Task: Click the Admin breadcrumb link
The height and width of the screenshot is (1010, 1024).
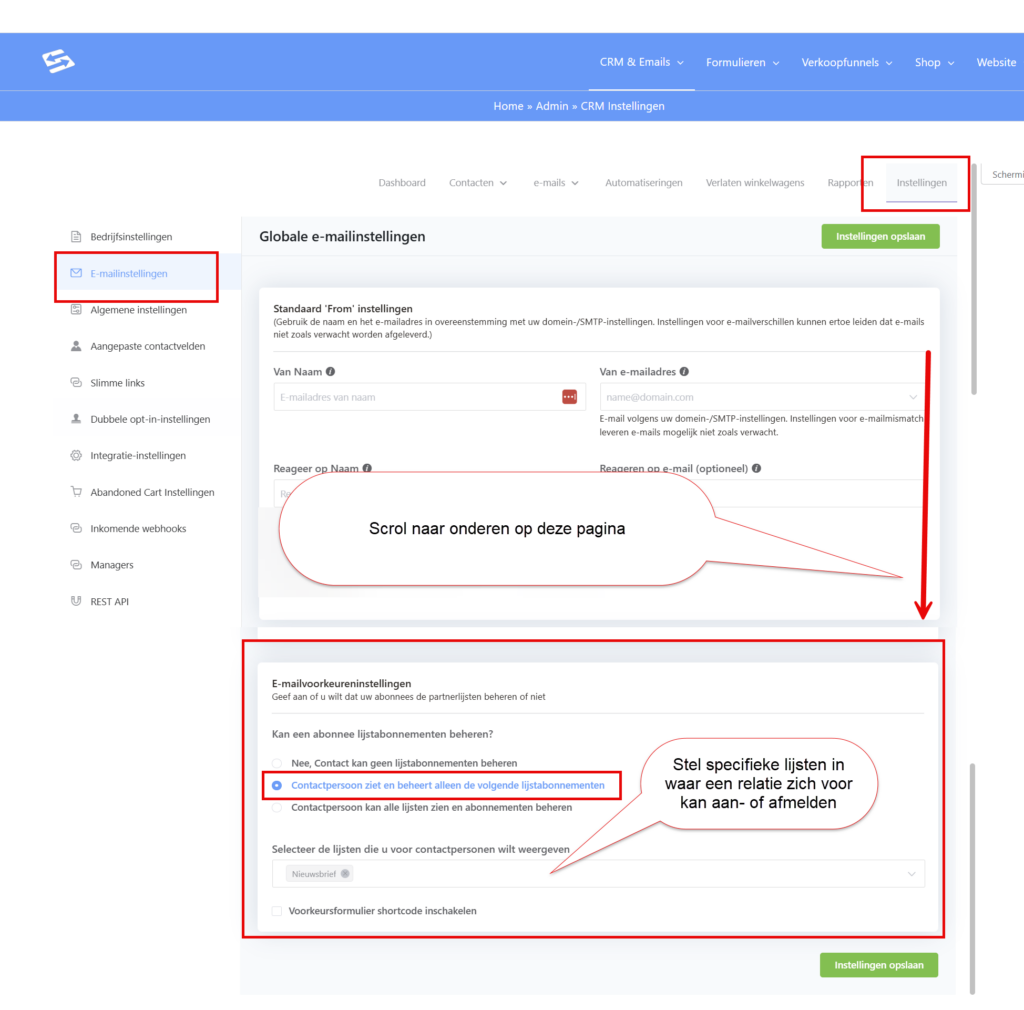Action: (x=551, y=106)
